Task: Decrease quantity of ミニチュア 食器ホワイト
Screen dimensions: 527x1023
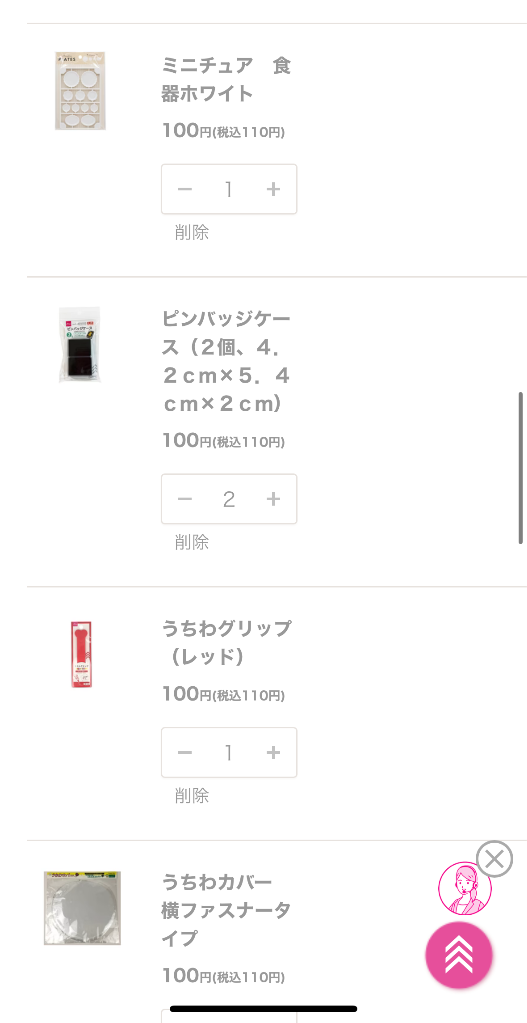Action: click(x=185, y=189)
